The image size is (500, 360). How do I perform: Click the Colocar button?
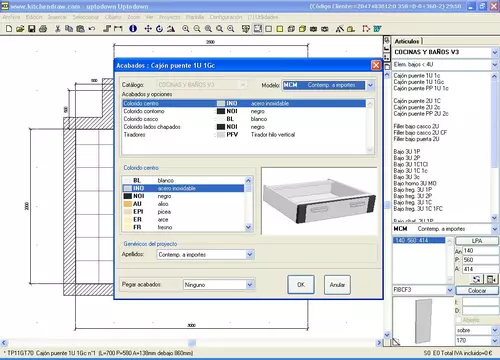click(477, 290)
